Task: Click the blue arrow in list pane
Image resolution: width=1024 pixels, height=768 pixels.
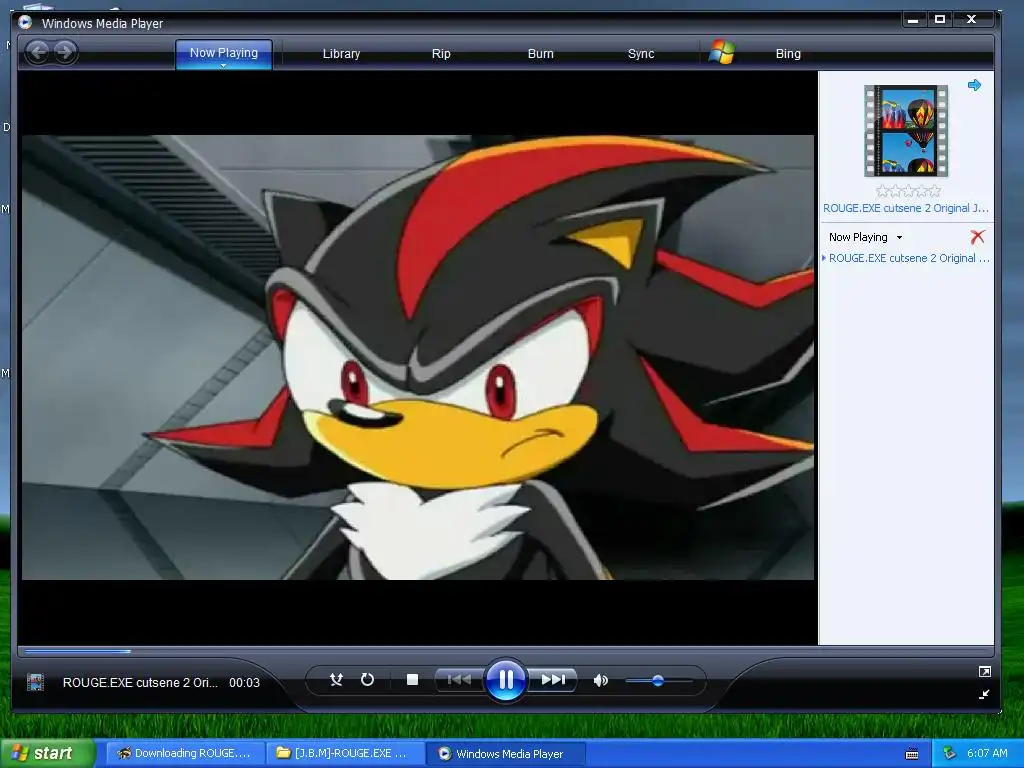Action: [x=974, y=85]
